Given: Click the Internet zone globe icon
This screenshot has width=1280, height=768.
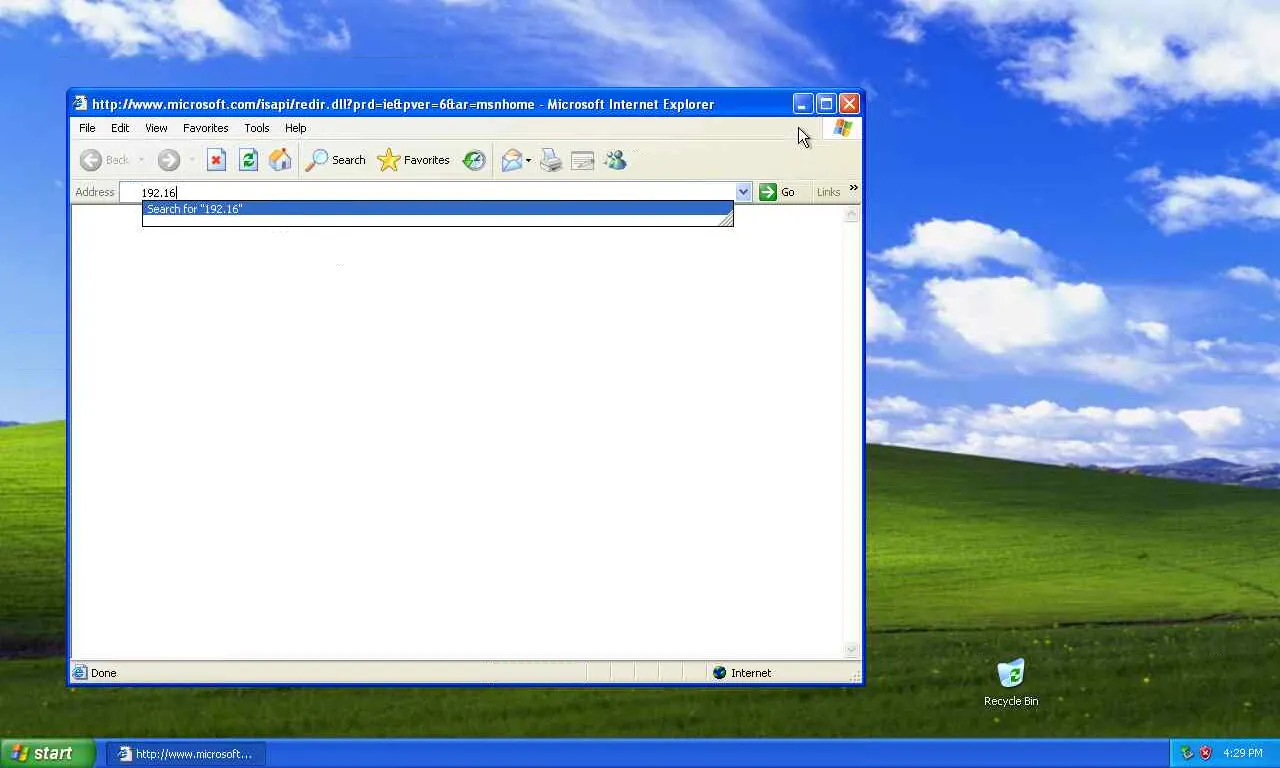Looking at the screenshot, I should coord(719,673).
